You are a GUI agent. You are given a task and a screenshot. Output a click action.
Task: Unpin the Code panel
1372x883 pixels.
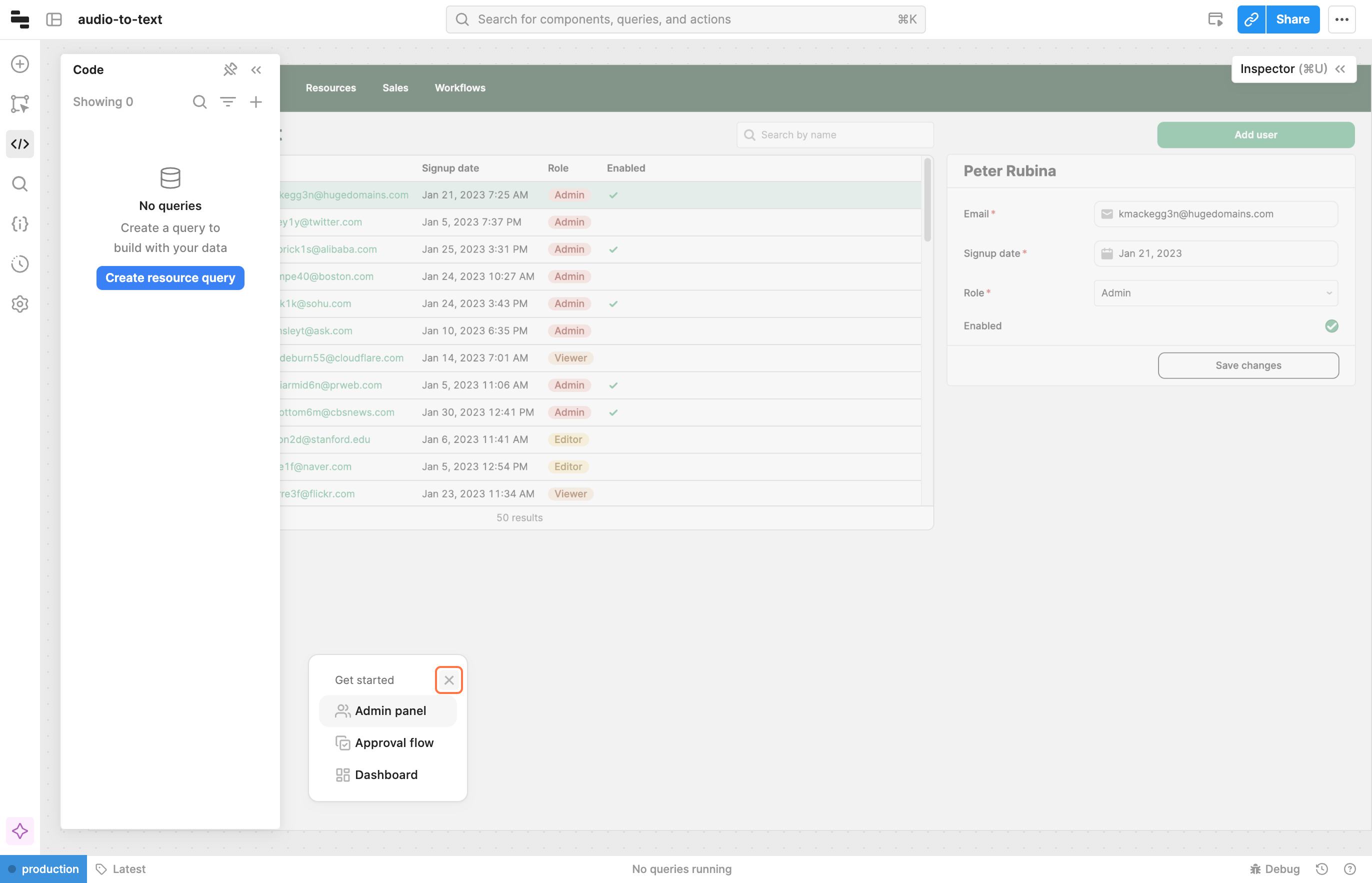230,69
